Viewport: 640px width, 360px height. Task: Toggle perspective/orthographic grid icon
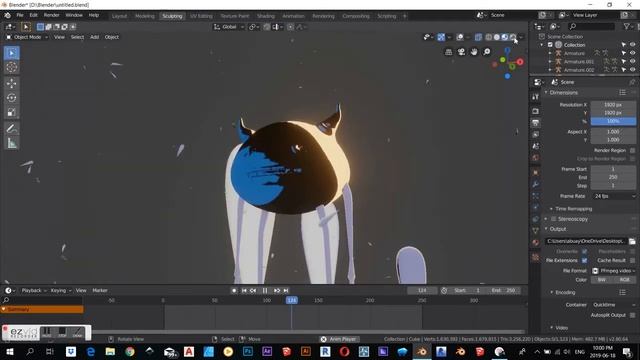tap(449, 52)
